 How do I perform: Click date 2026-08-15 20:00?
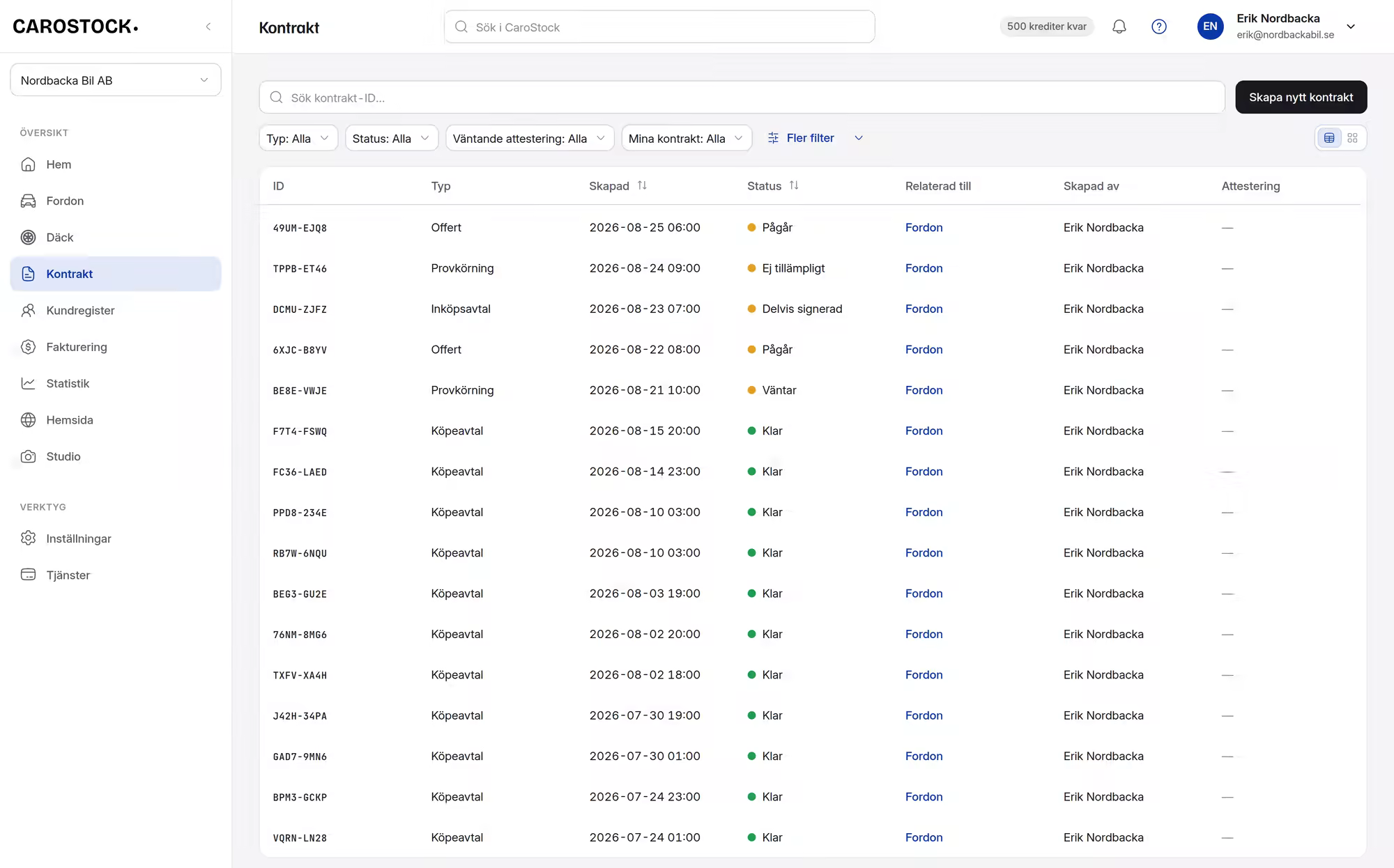(x=645, y=431)
